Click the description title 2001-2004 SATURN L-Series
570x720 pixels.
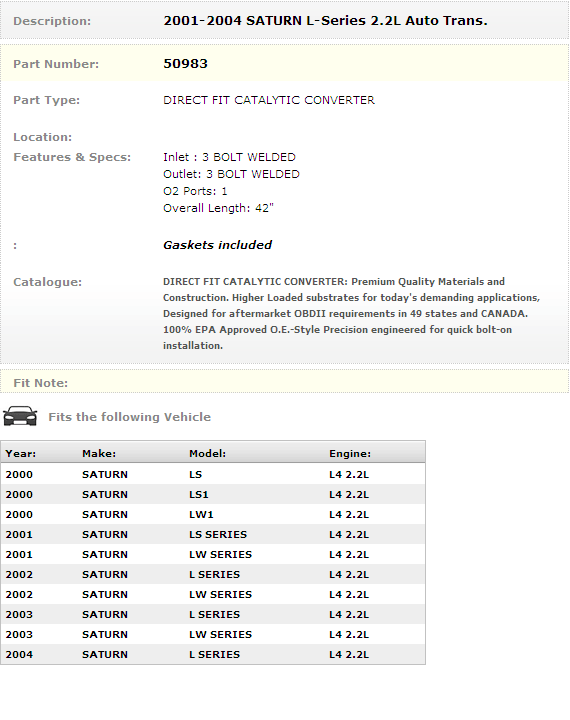click(x=325, y=21)
